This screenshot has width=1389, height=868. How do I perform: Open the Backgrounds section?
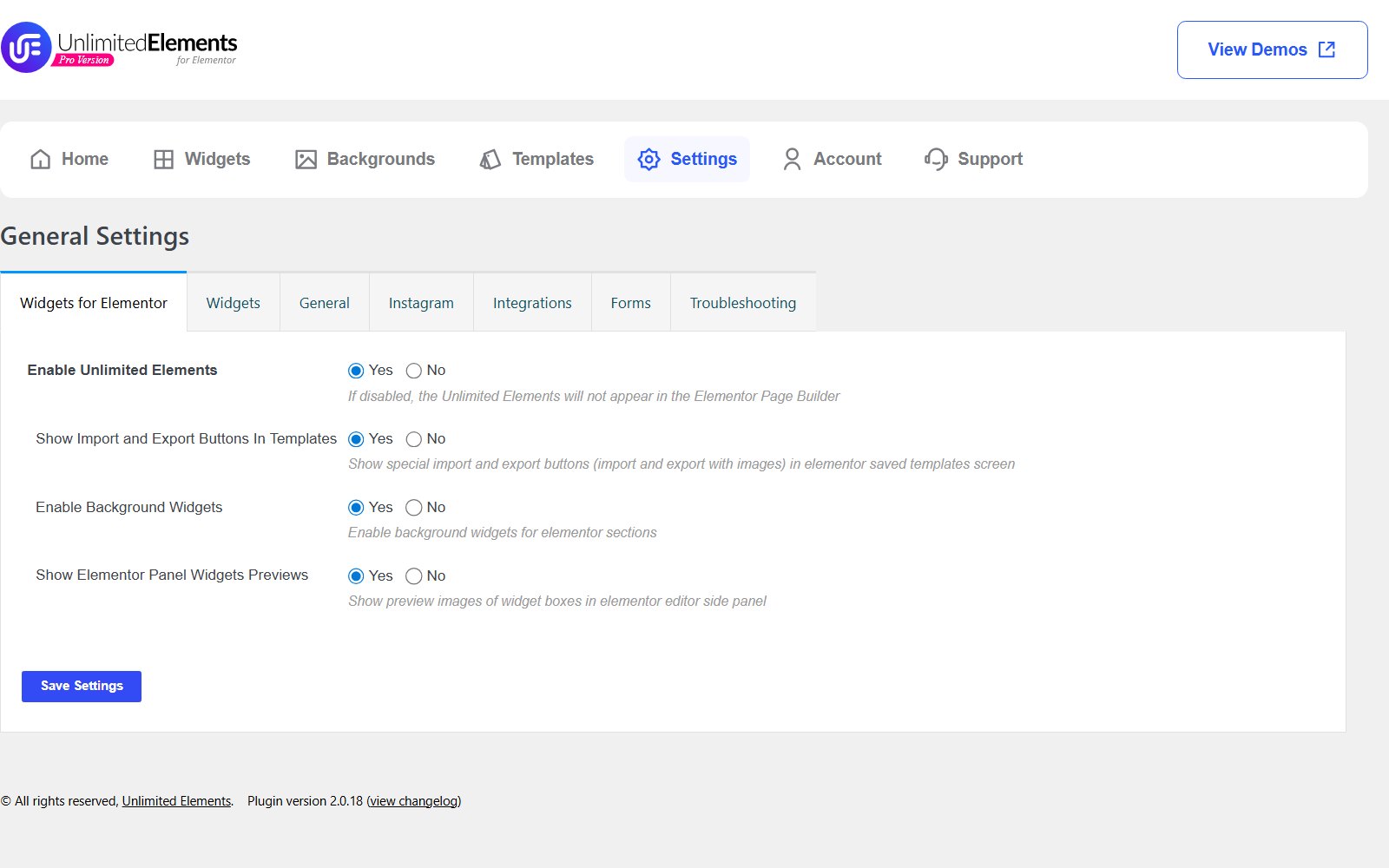coord(365,159)
